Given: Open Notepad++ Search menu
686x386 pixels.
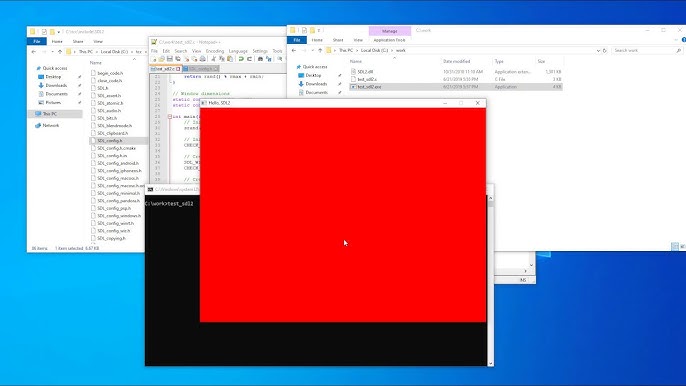Looking at the screenshot, I should tap(181, 51).
